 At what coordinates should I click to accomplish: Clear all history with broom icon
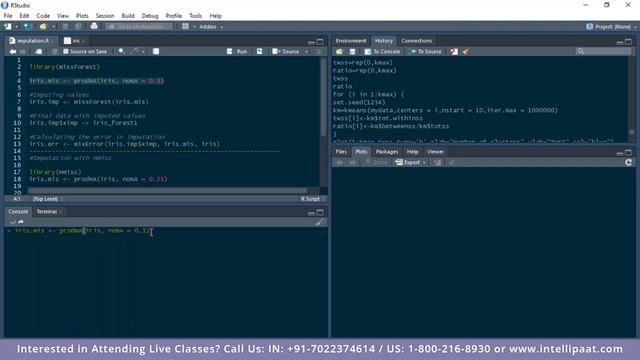point(466,51)
